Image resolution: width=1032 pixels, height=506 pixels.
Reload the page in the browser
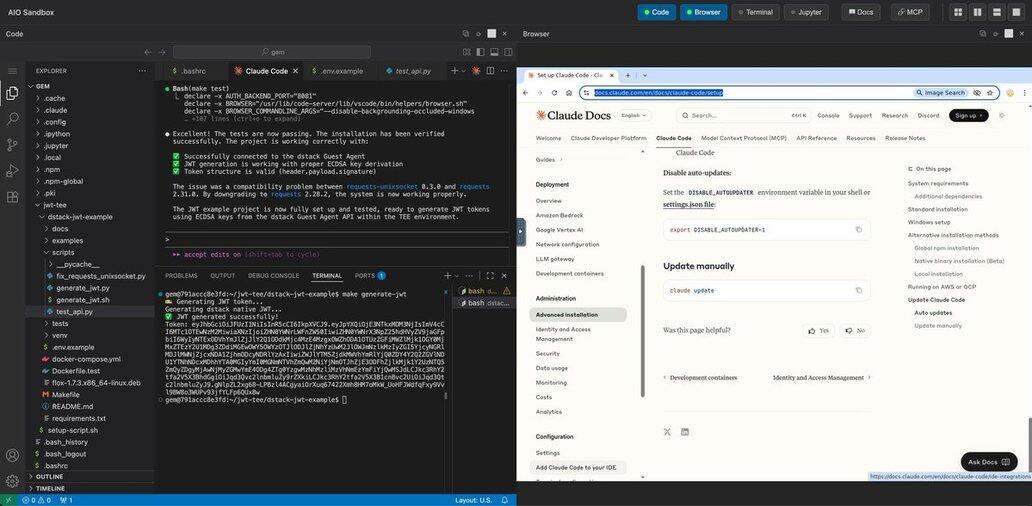point(554,93)
